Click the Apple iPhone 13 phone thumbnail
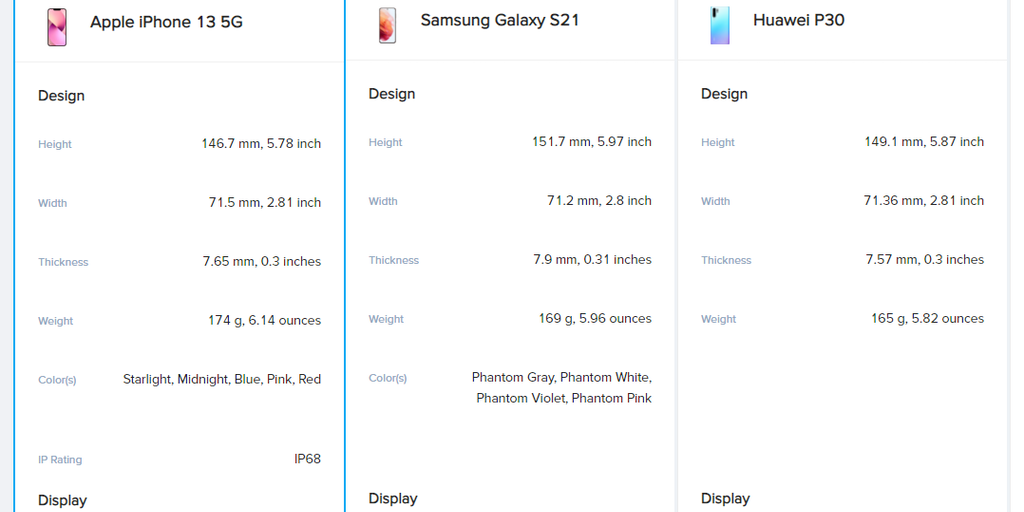 click(x=57, y=26)
